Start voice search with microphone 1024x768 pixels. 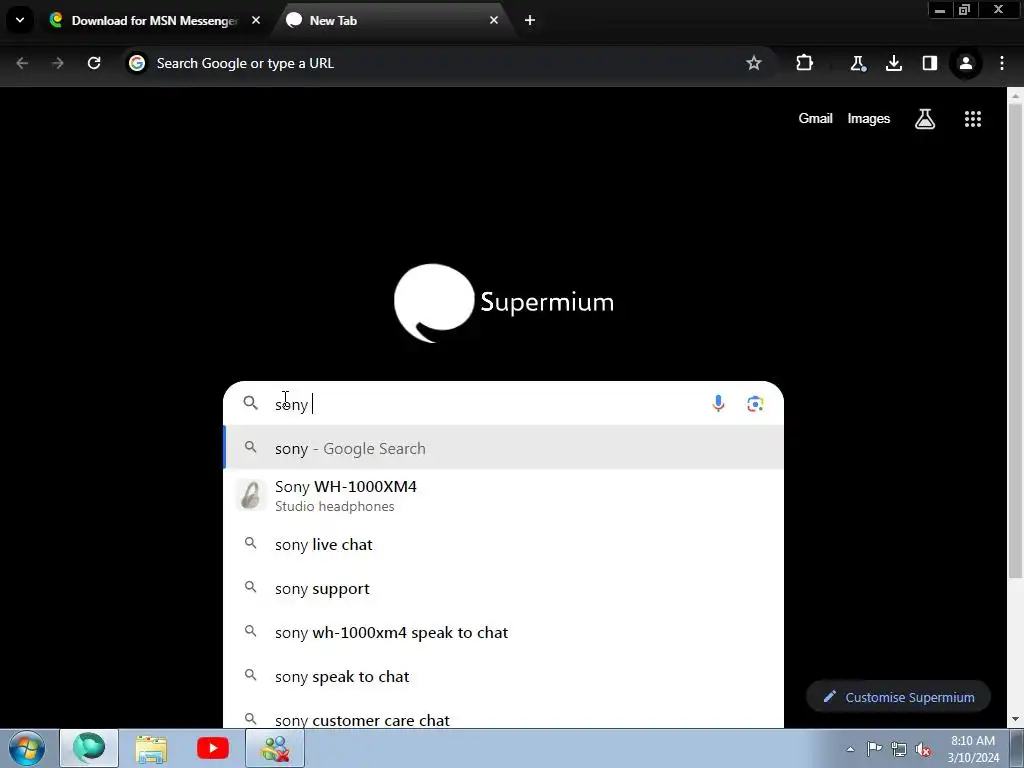718,404
